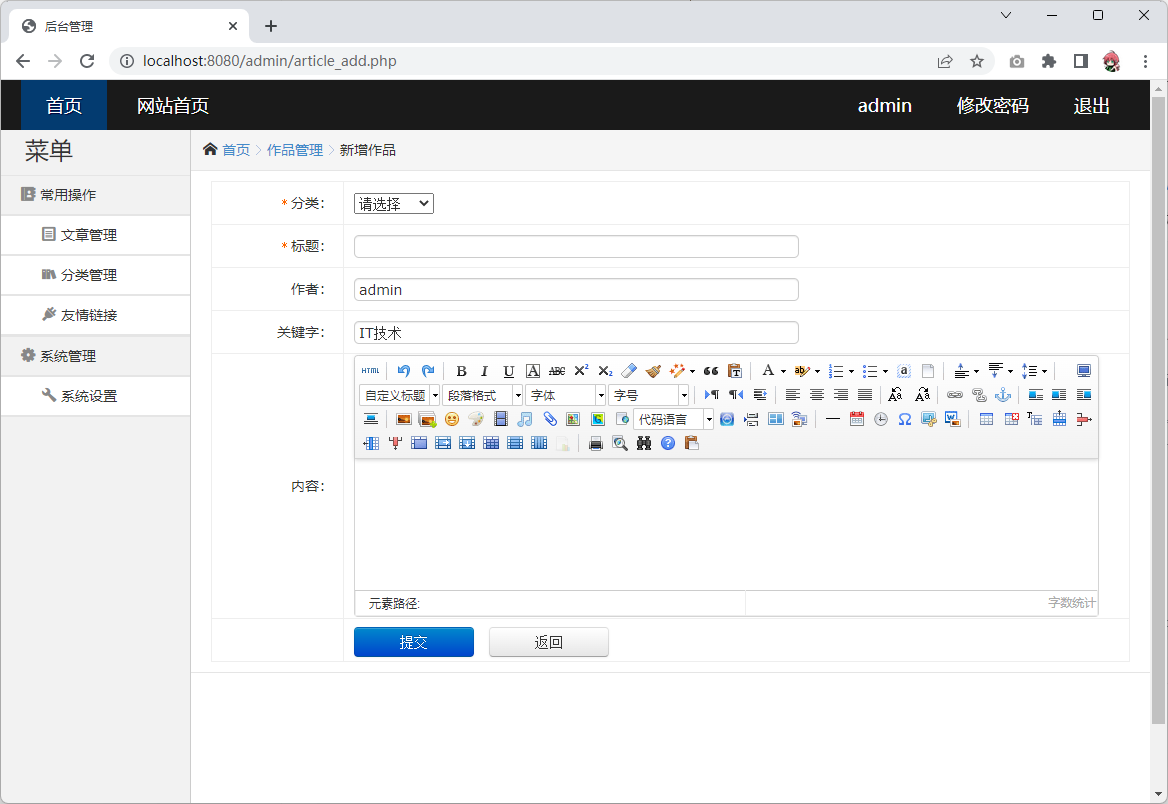Click the print icon in editor toolbar
This screenshot has height=804, width=1168.
point(596,443)
